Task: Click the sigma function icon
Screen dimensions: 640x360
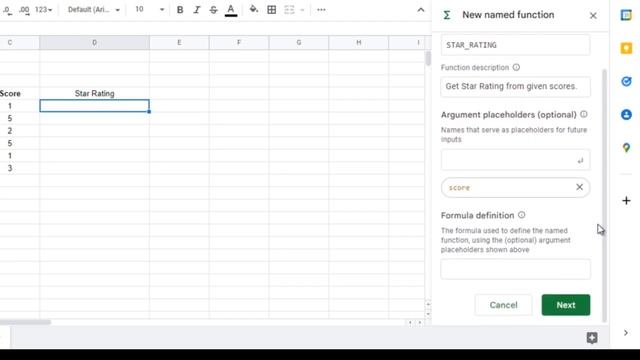Action: pyautogui.click(x=447, y=15)
